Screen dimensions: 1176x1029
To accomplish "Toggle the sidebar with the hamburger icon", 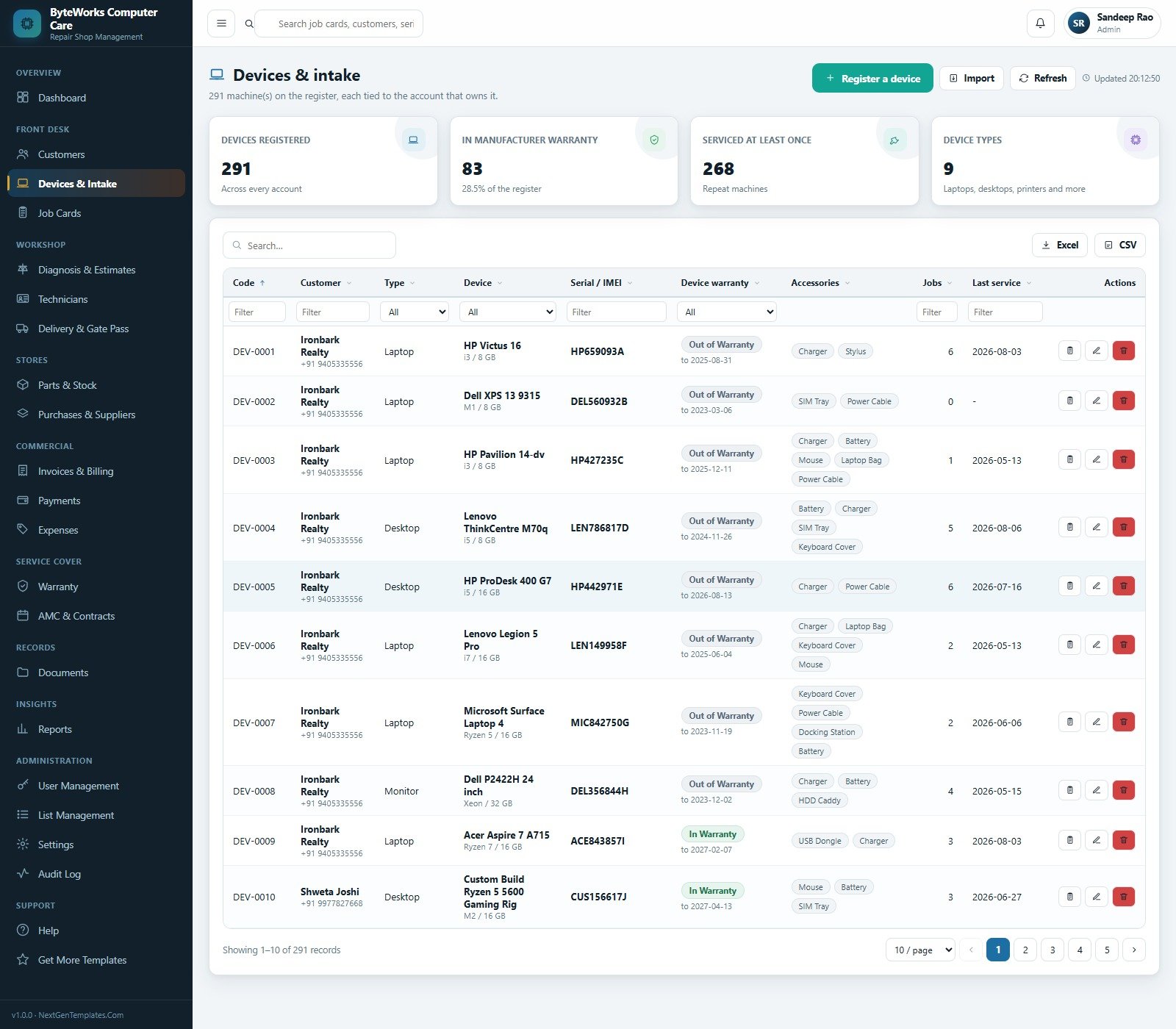I will coord(221,24).
